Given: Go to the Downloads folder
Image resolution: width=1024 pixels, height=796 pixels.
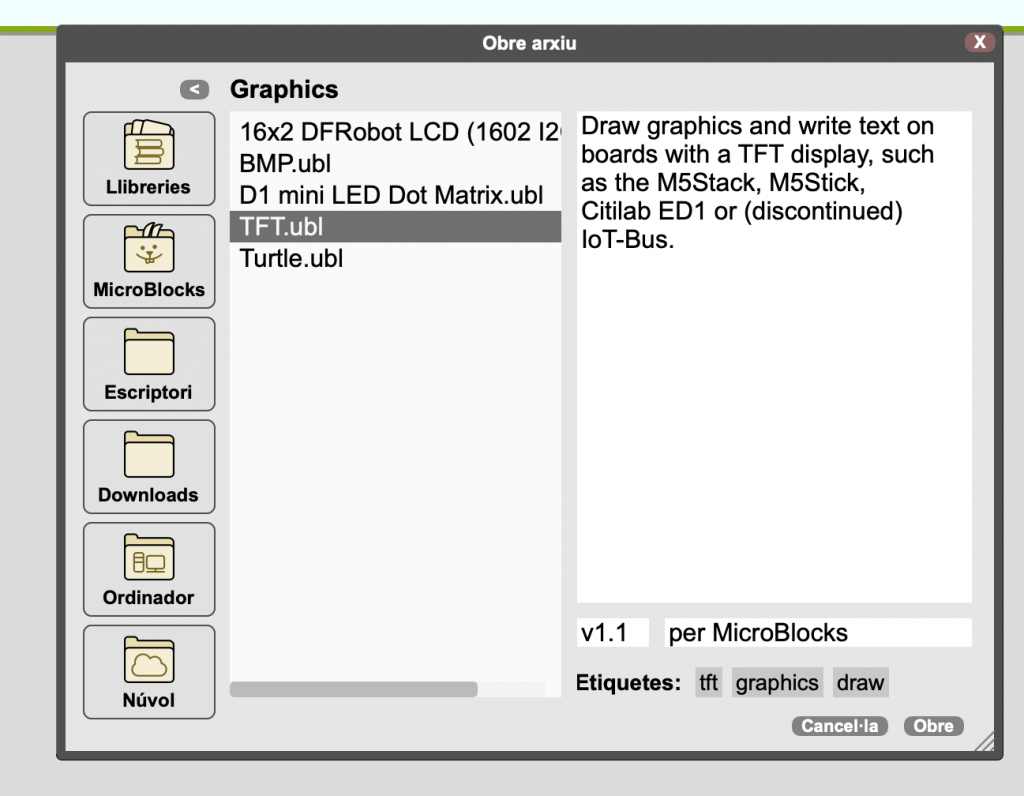Looking at the screenshot, I should point(149,466).
